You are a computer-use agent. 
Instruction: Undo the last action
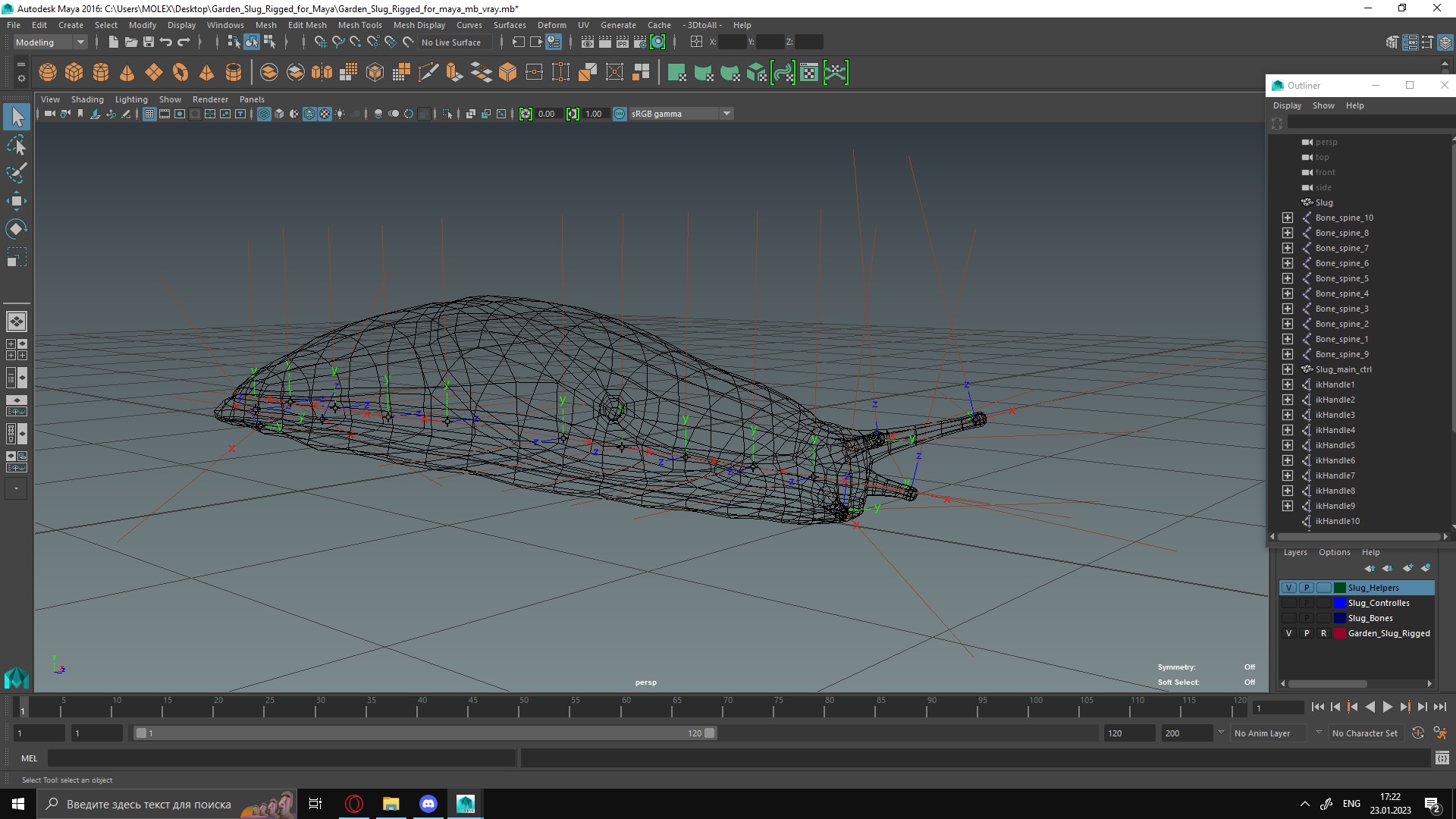click(x=166, y=42)
